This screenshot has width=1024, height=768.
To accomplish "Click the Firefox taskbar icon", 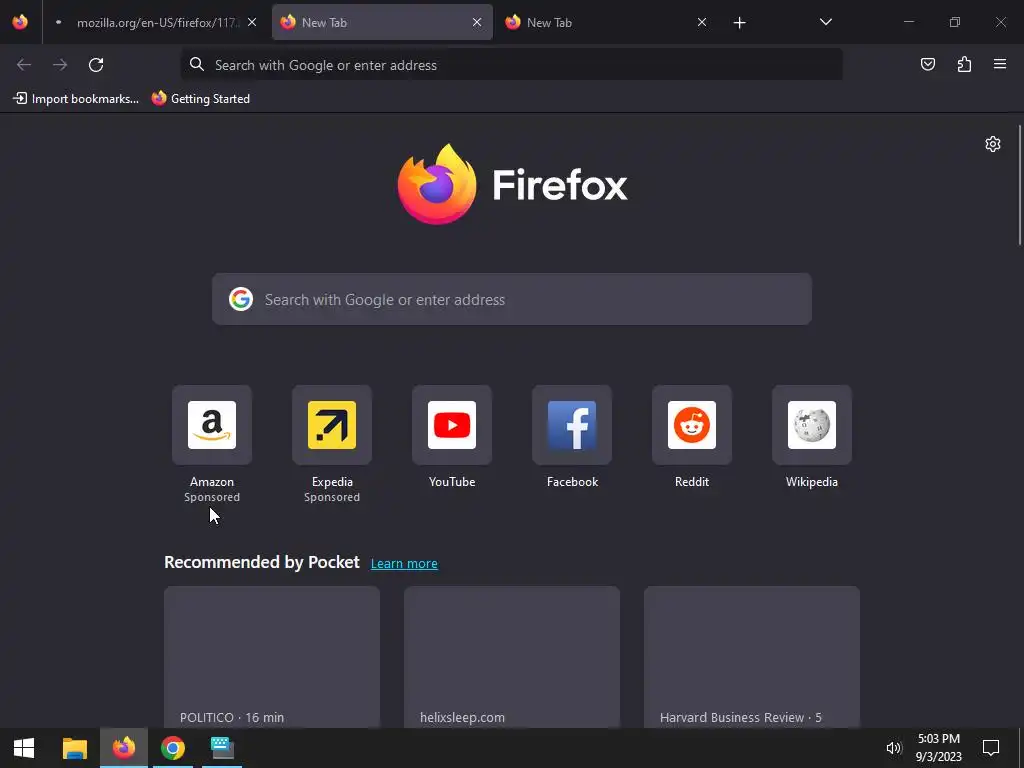I will (123, 748).
